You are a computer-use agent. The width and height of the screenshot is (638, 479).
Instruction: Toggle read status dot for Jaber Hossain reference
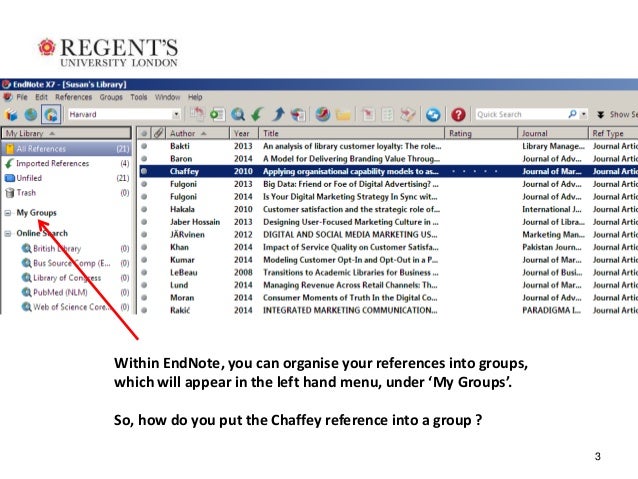pos(144,222)
